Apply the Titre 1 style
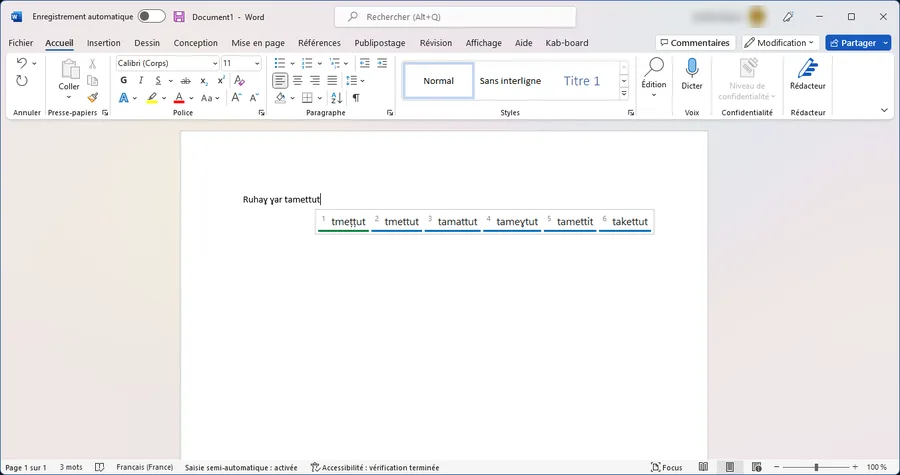This screenshot has height=475, width=900. pos(581,81)
